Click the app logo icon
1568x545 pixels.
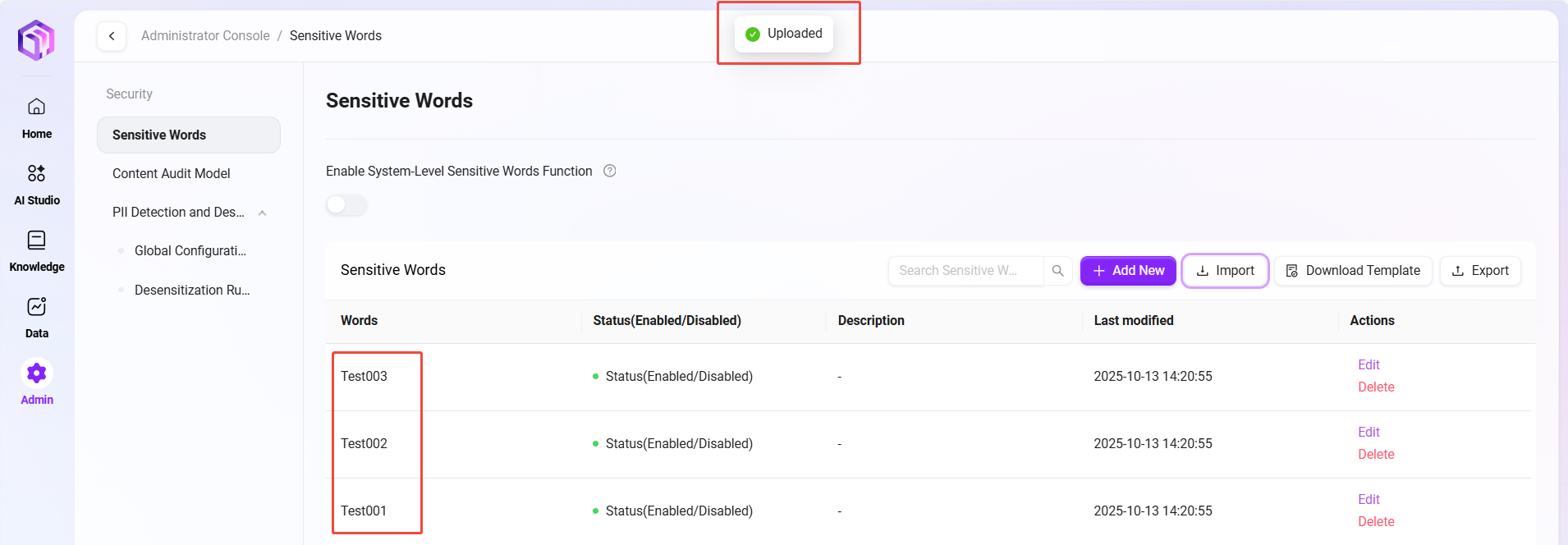pos(36,39)
